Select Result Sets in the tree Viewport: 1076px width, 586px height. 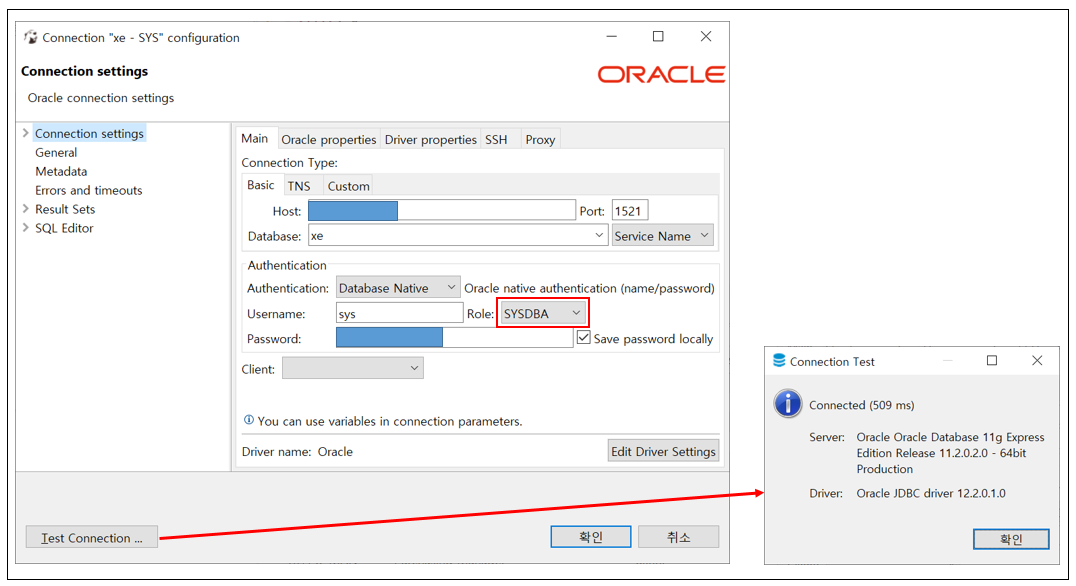click(65, 209)
